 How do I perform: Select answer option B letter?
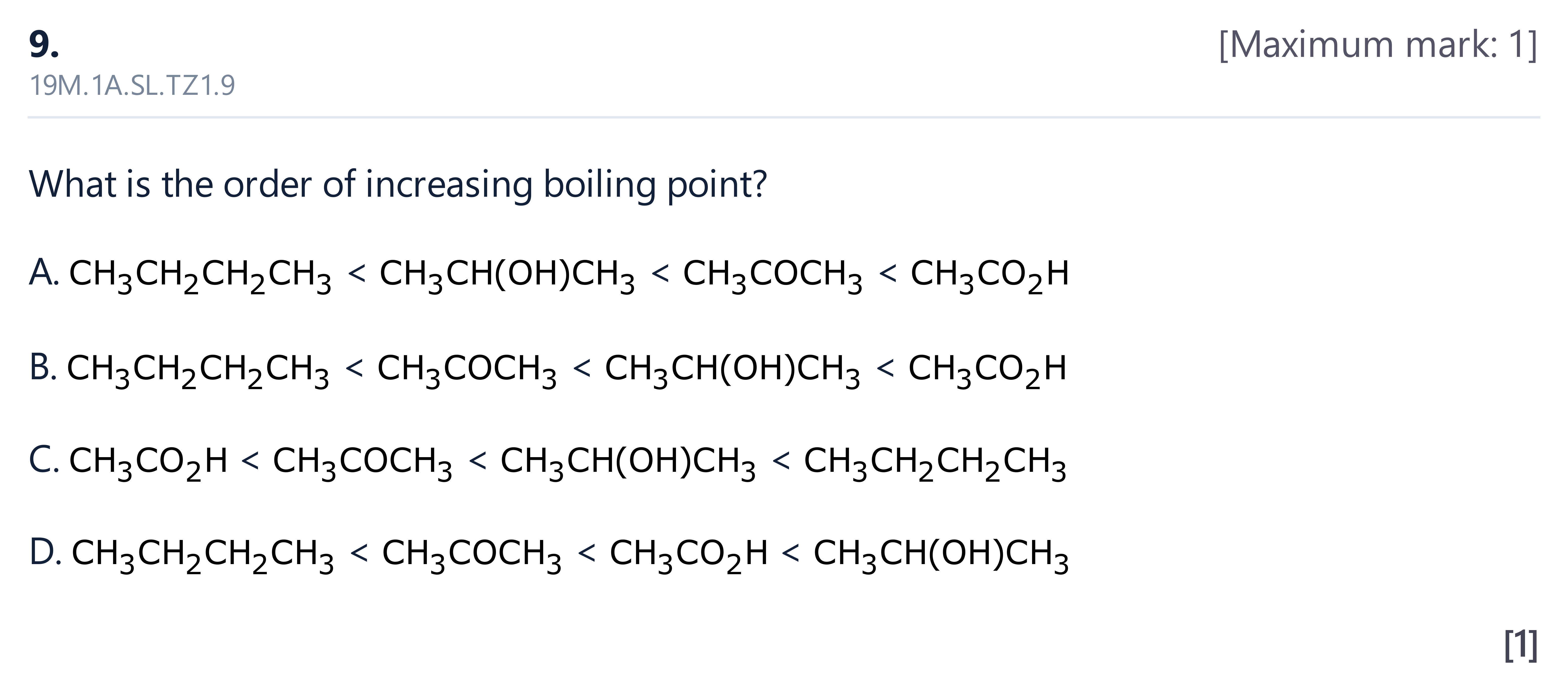pyautogui.click(x=42, y=367)
